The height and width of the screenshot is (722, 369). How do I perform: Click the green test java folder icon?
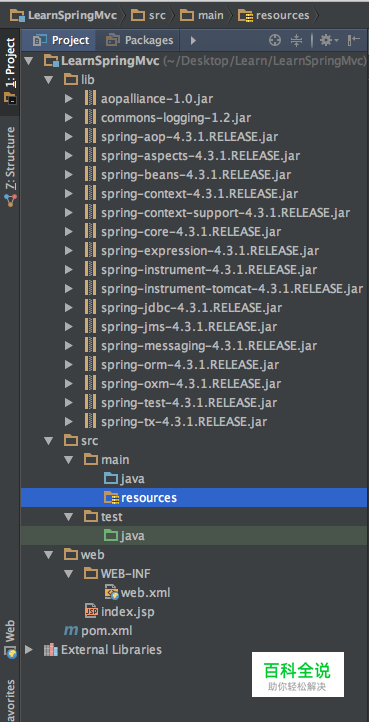pyautogui.click(x=111, y=536)
